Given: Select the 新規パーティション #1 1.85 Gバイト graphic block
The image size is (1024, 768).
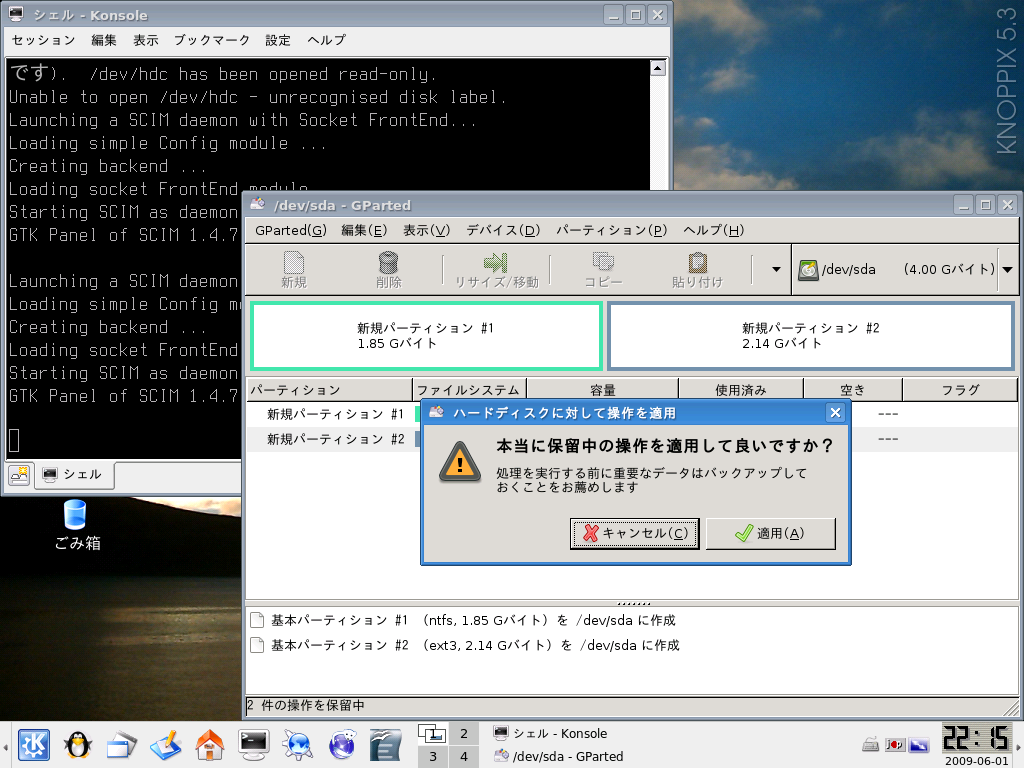Looking at the screenshot, I should pyautogui.click(x=426, y=336).
